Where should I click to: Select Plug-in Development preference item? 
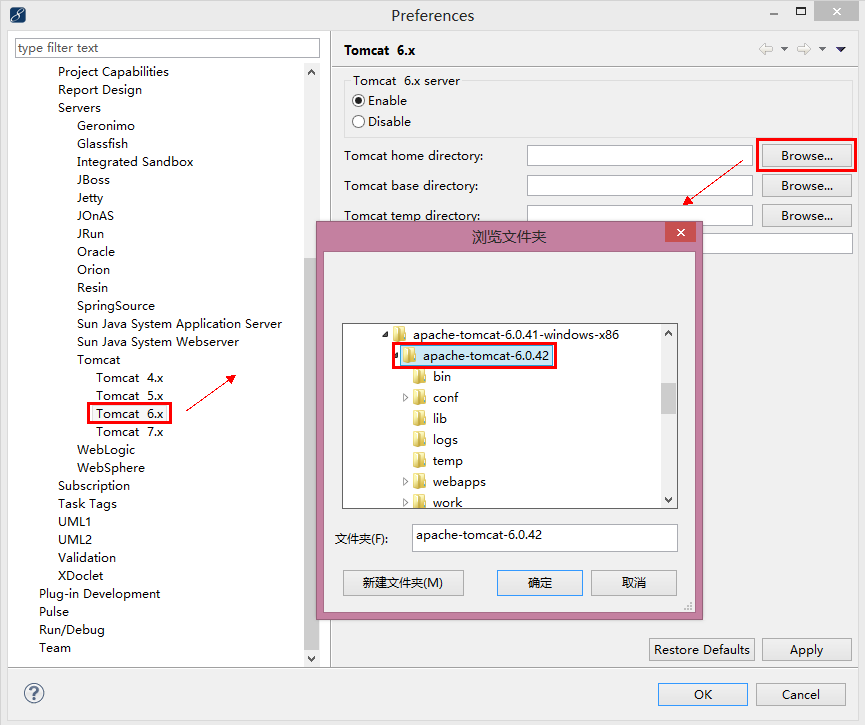point(99,594)
